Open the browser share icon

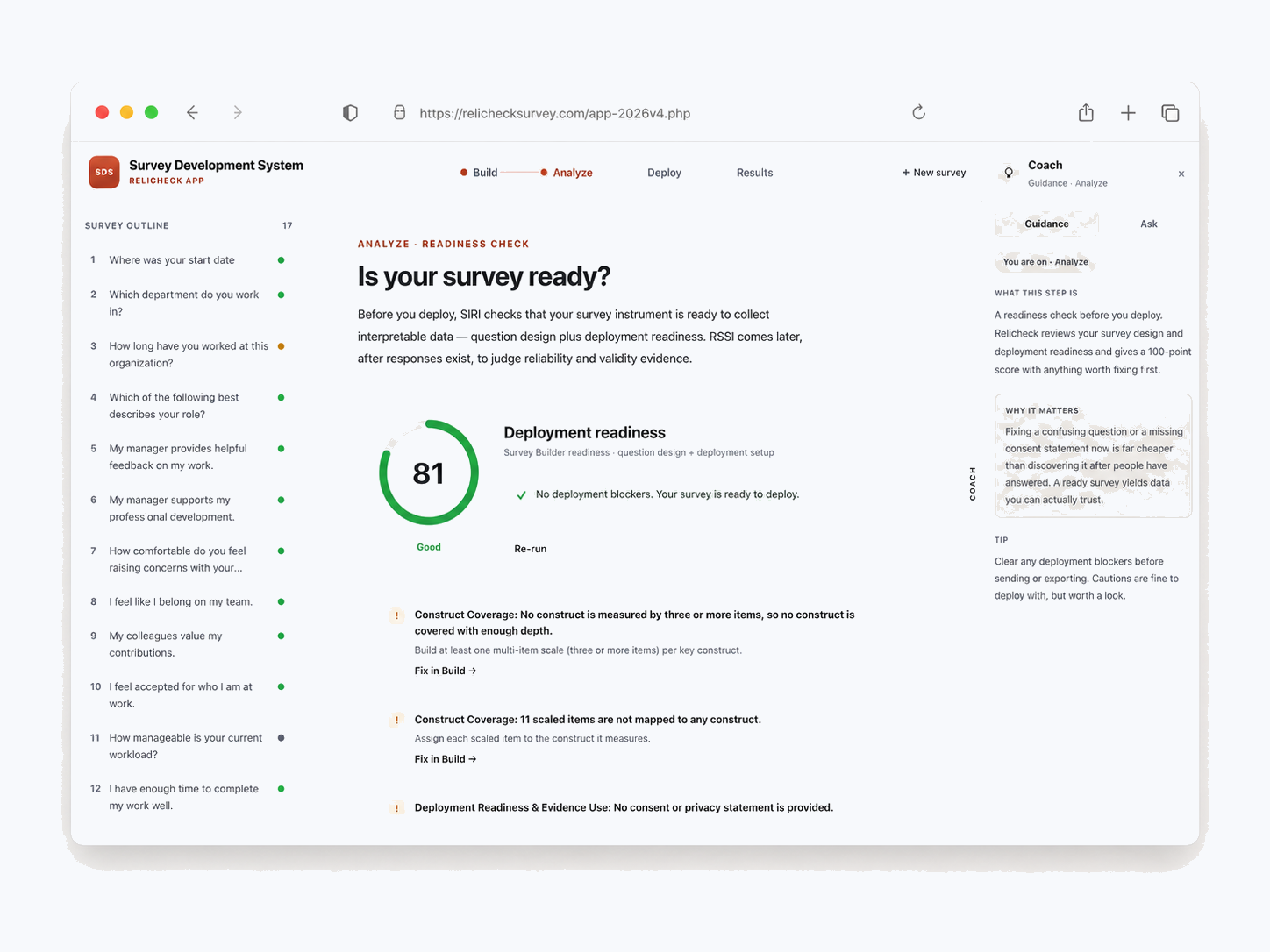click(x=1086, y=112)
